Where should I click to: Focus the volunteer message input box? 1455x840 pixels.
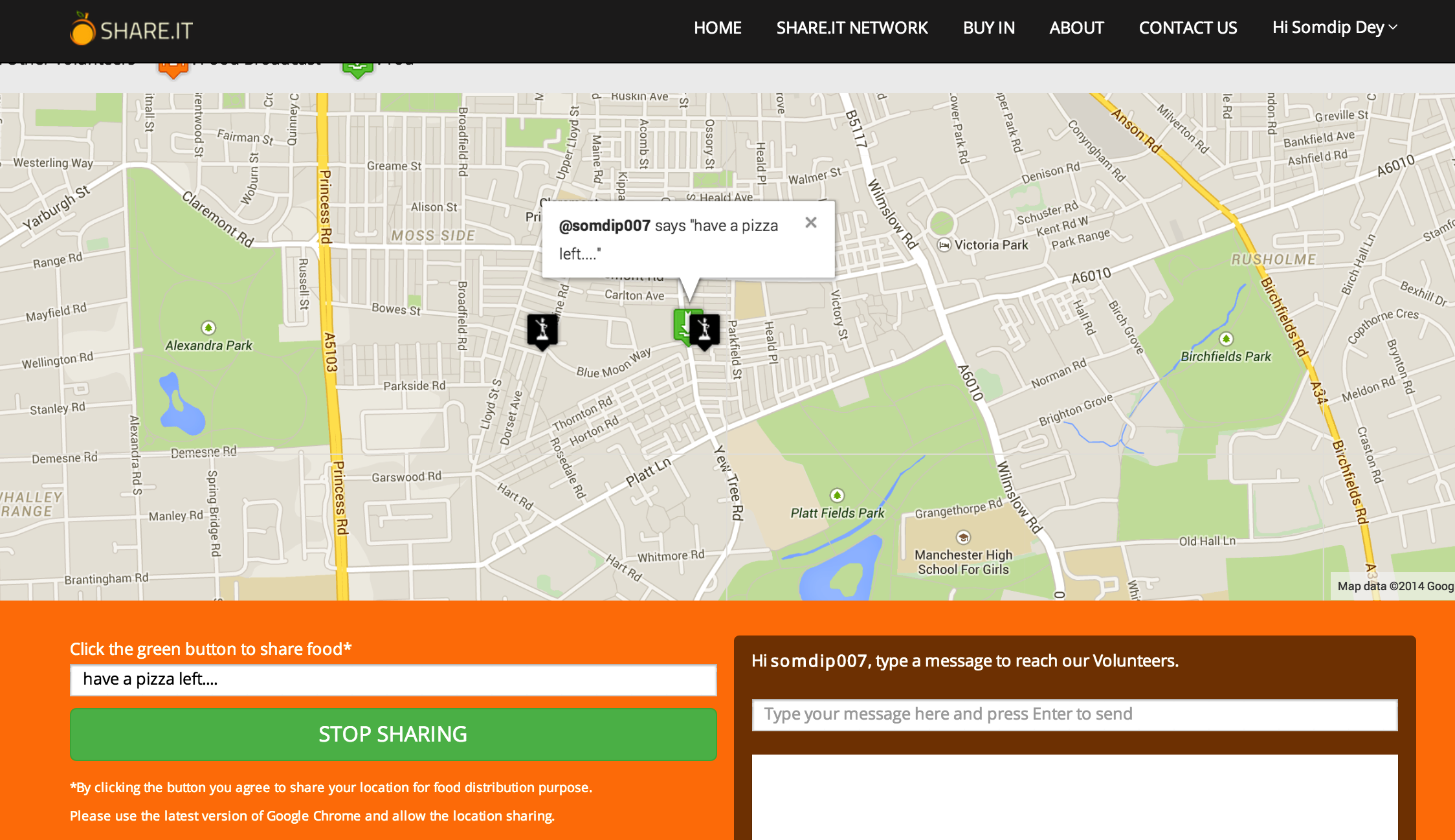coord(1074,714)
